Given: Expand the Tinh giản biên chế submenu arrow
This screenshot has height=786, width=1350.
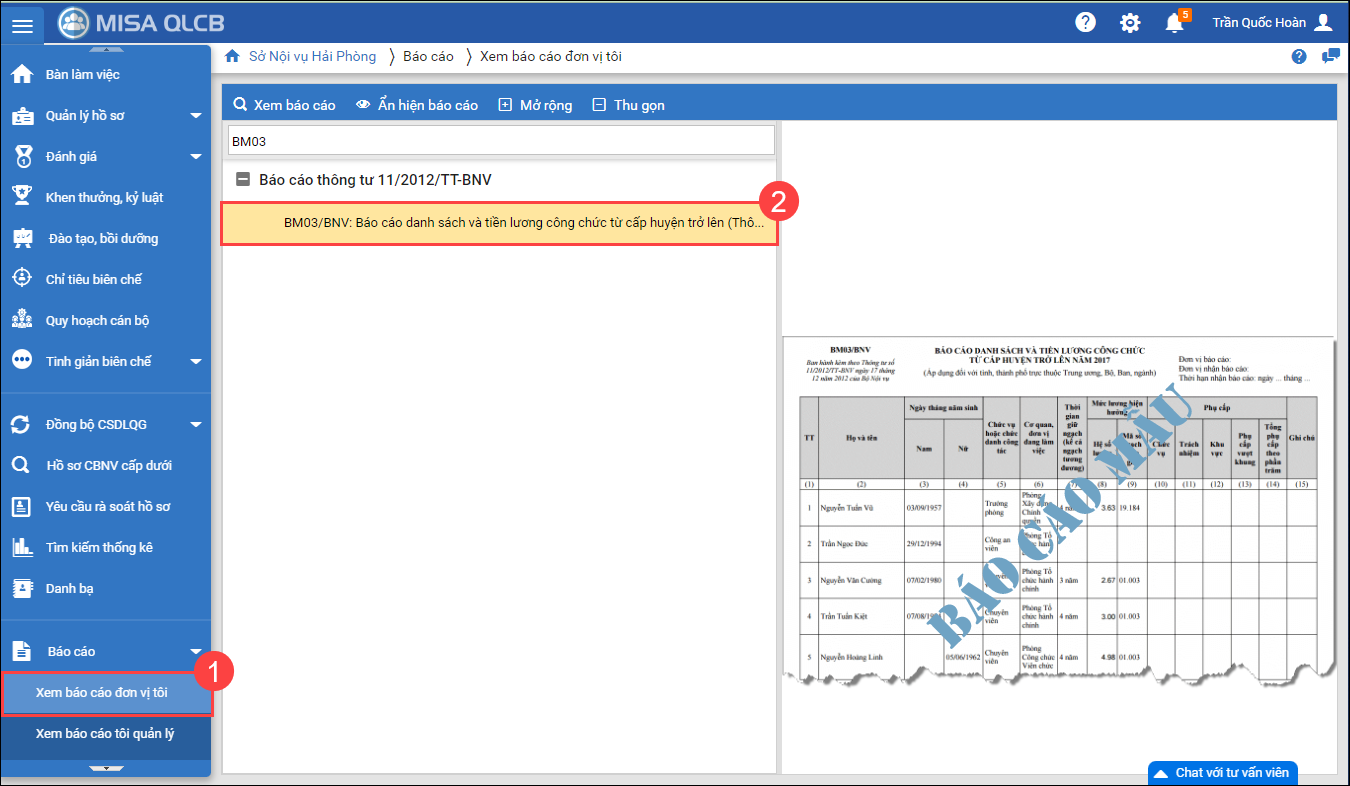Looking at the screenshot, I should 196,362.
